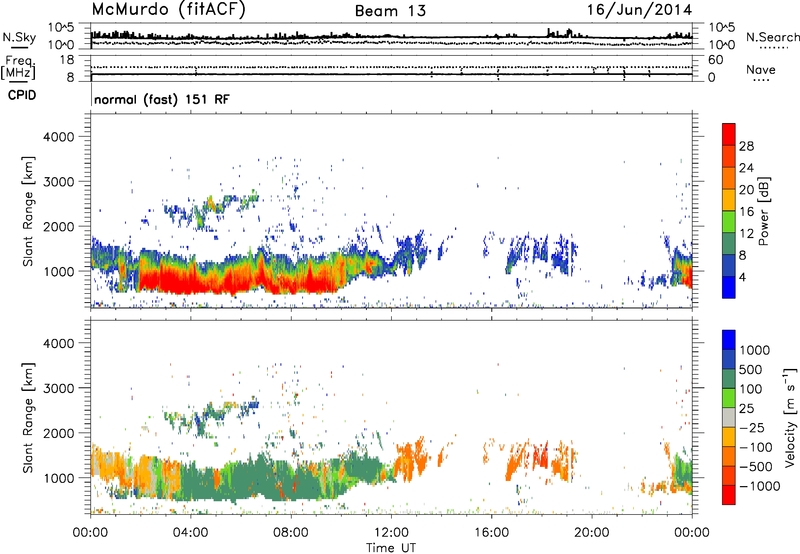Click the '18' tick on the frequency axis
Screen dimensions: 800x554
coord(67,60)
